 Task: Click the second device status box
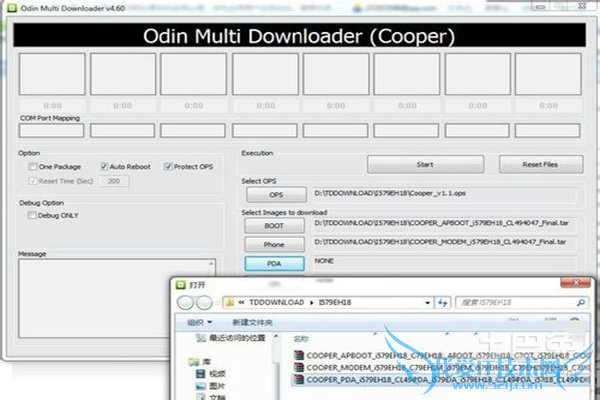123,74
